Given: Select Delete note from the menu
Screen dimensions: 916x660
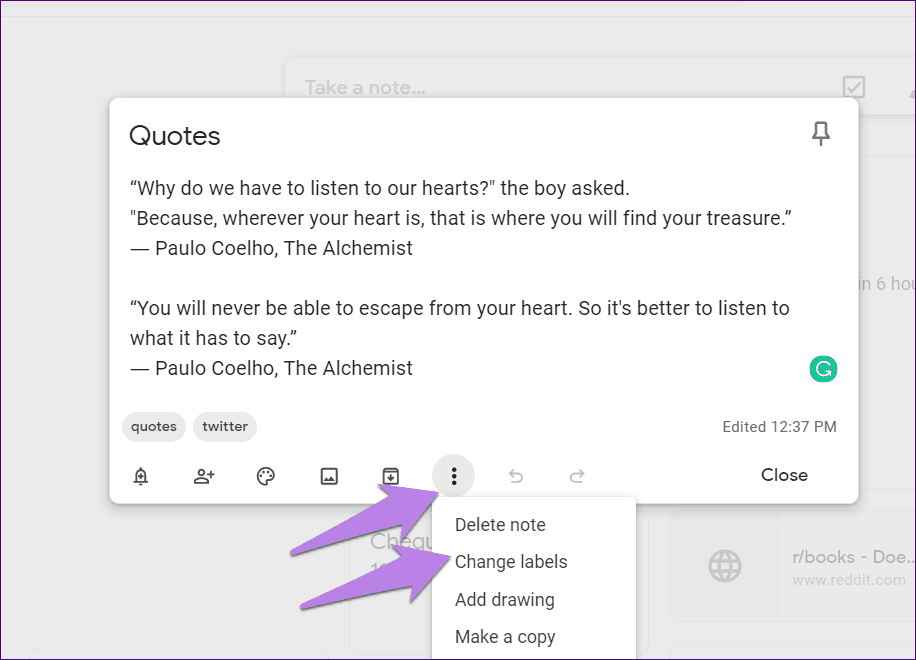Looking at the screenshot, I should pos(499,524).
